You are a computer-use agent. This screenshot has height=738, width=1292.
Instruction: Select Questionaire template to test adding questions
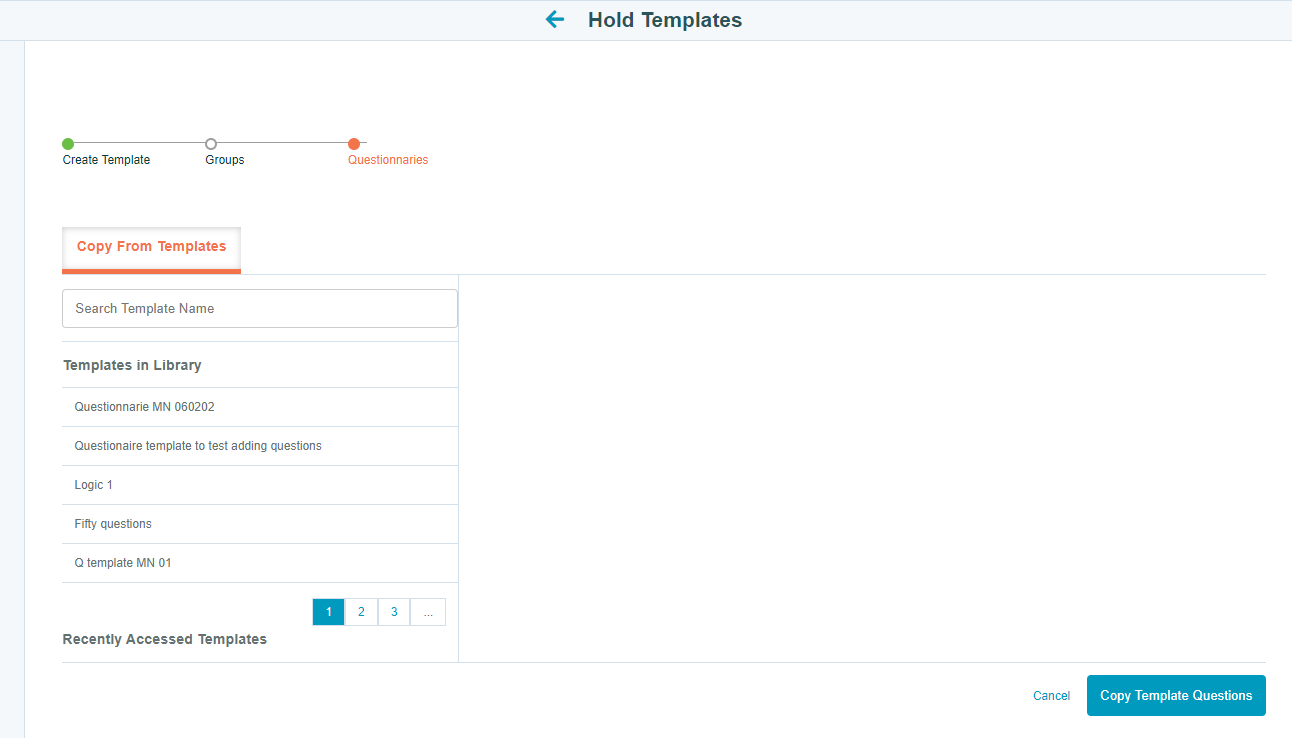coord(260,446)
